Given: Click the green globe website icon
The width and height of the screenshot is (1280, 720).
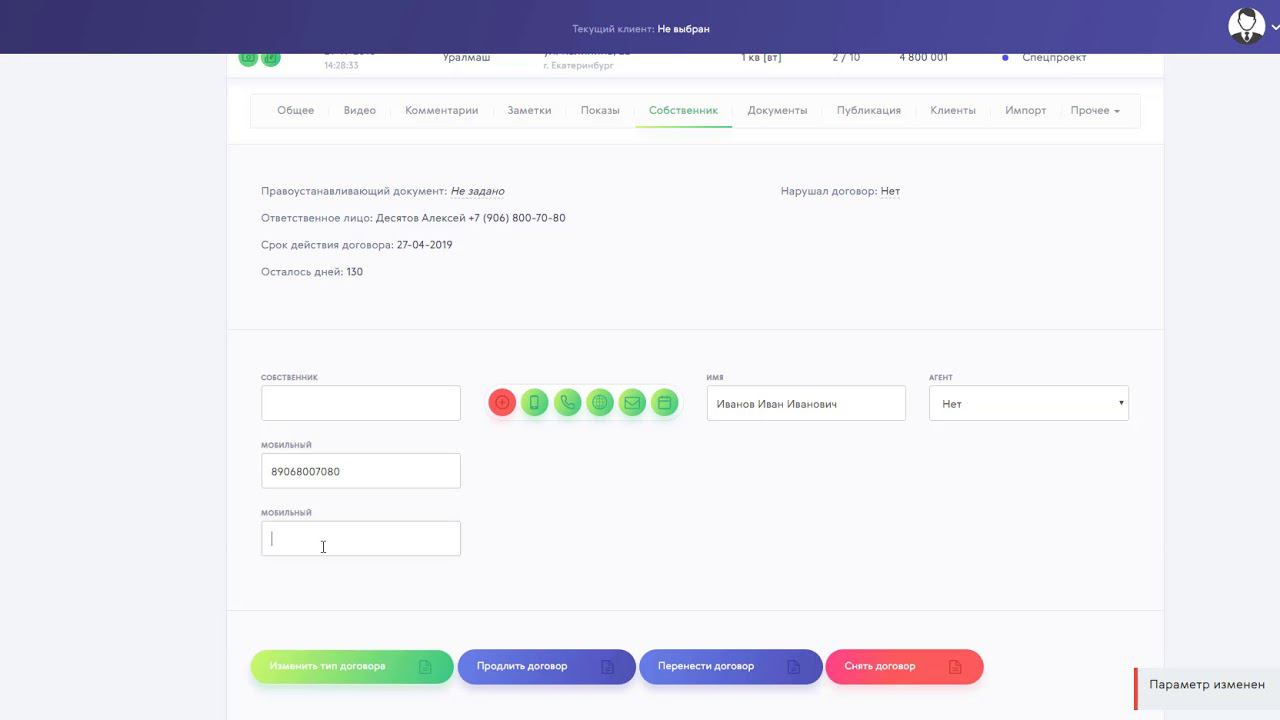Looking at the screenshot, I should point(600,403).
